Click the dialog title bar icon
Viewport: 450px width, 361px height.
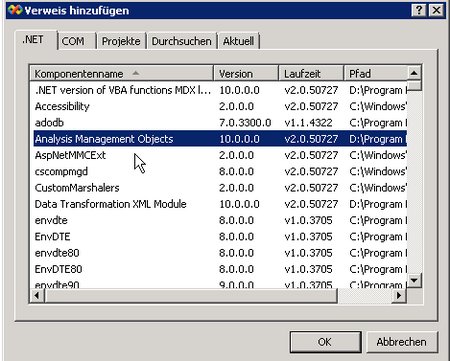15,10
